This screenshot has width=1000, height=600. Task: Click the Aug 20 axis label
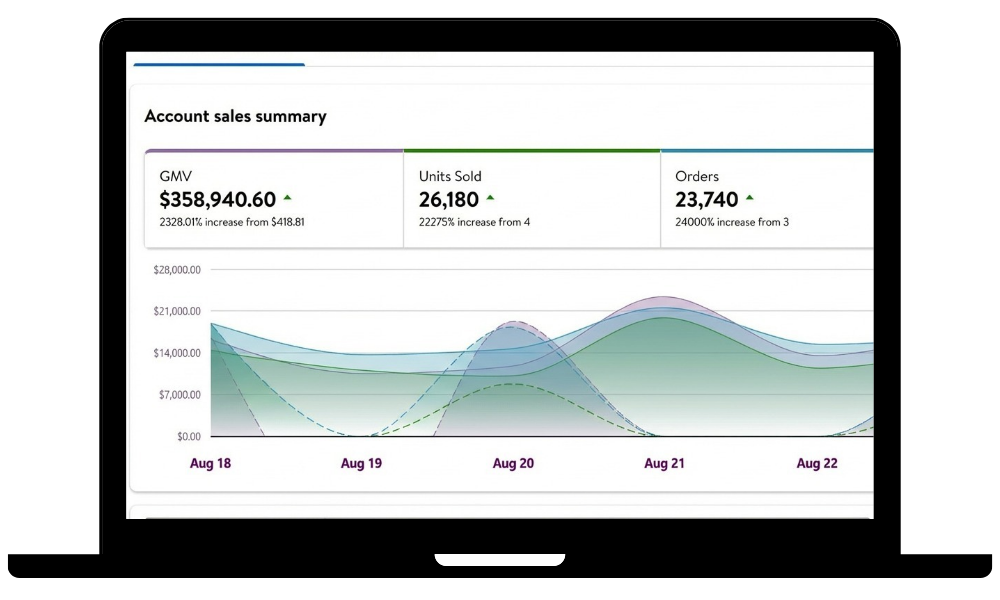pyautogui.click(x=513, y=464)
